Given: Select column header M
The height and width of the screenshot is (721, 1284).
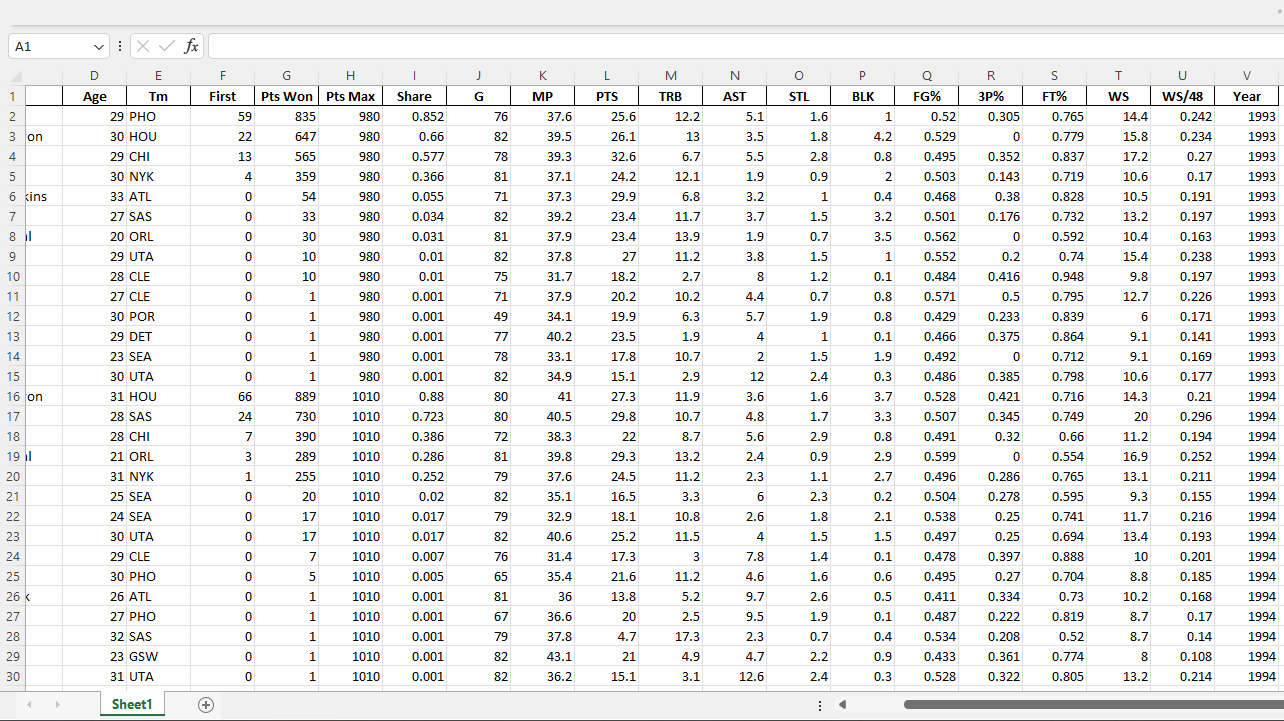Looking at the screenshot, I should (x=670, y=76).
